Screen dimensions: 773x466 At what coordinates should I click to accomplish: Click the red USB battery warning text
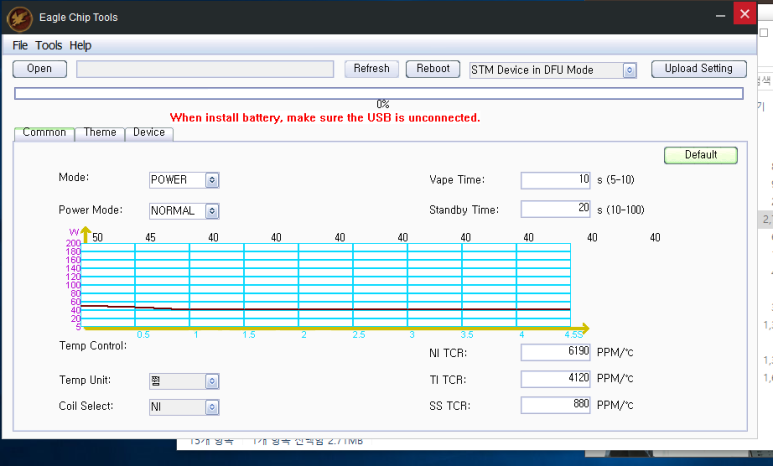tap(325, 118)
